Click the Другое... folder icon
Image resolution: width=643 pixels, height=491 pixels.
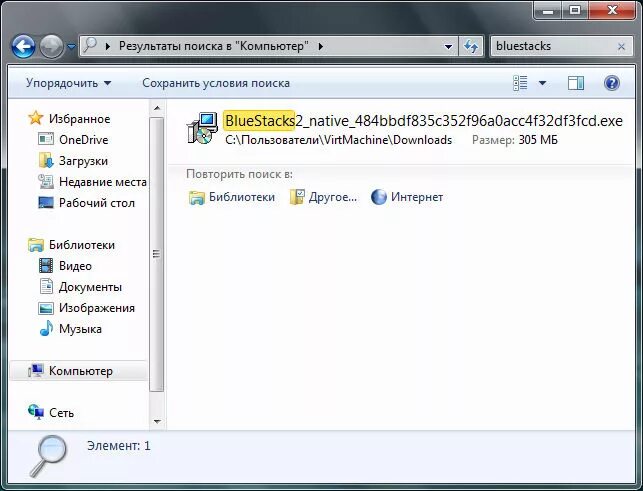coord(297,197)
